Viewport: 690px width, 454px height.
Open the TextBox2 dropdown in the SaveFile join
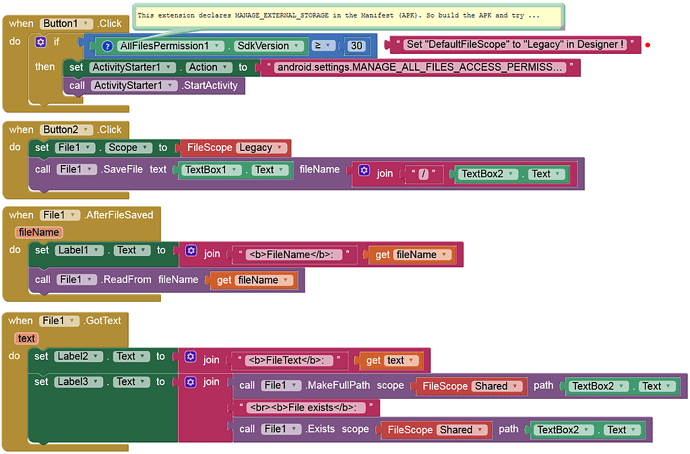[488, 174]
